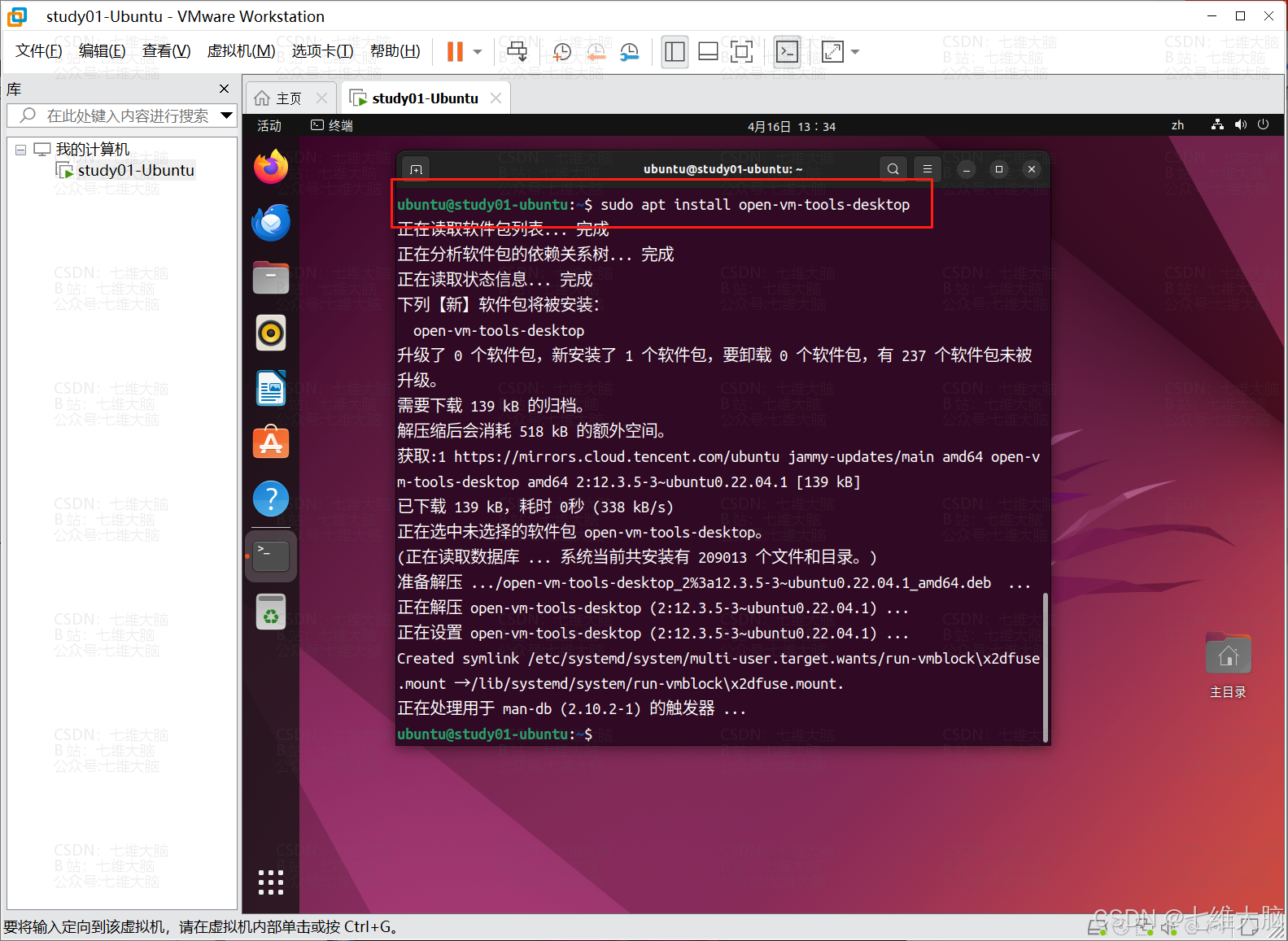Screen dimensions: 1288x941
Task: Open the Help icon in the dock
Action: pyautogui.click(x=271, y=499)
